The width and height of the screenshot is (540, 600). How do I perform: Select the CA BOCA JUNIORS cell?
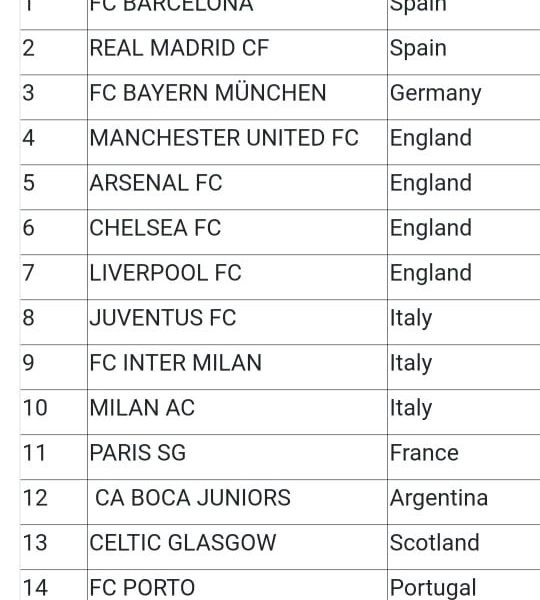237,502
